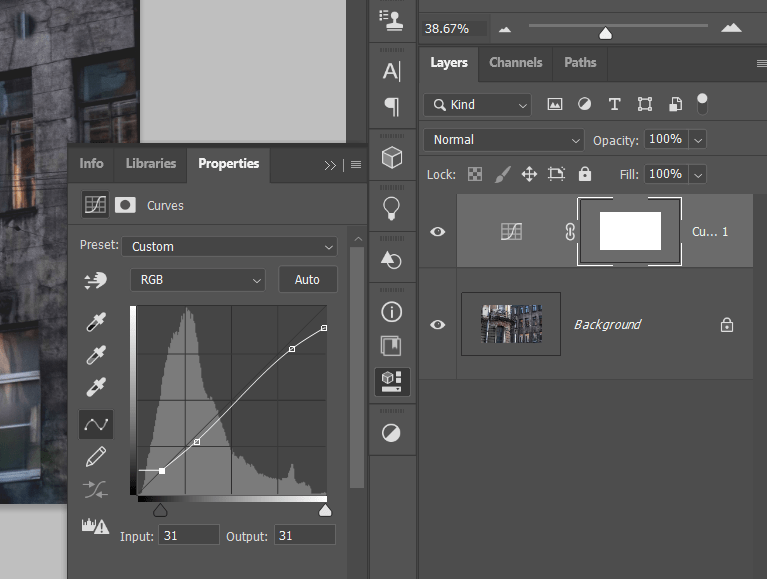Open the Character panel icon
The image size is (767, 579).
point(391,71)
